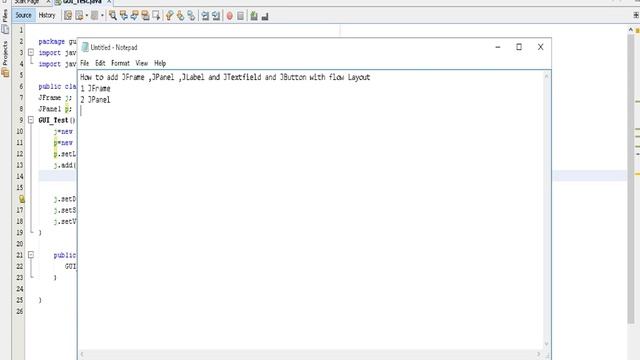Click Notepad horizontal scrollbar right arrow
This screenshot has width=640, height=360.
pos(538,354)
